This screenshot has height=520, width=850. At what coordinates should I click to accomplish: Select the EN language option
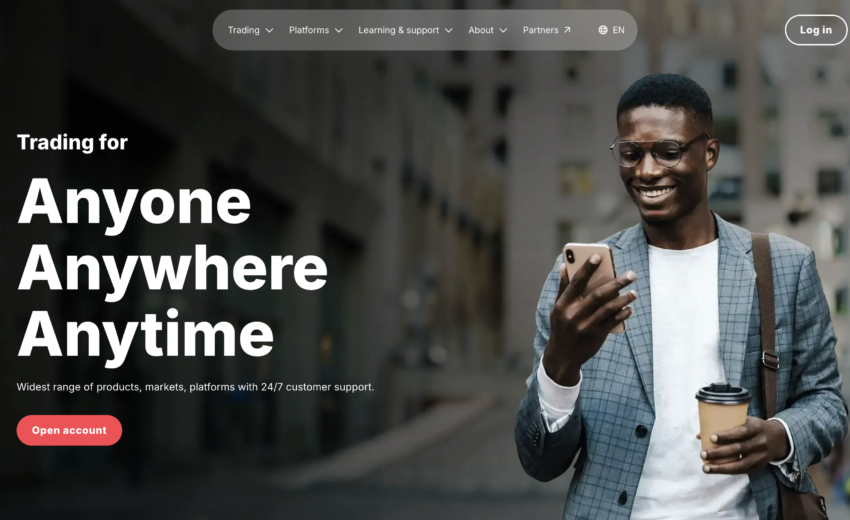(x=611, y=30)
